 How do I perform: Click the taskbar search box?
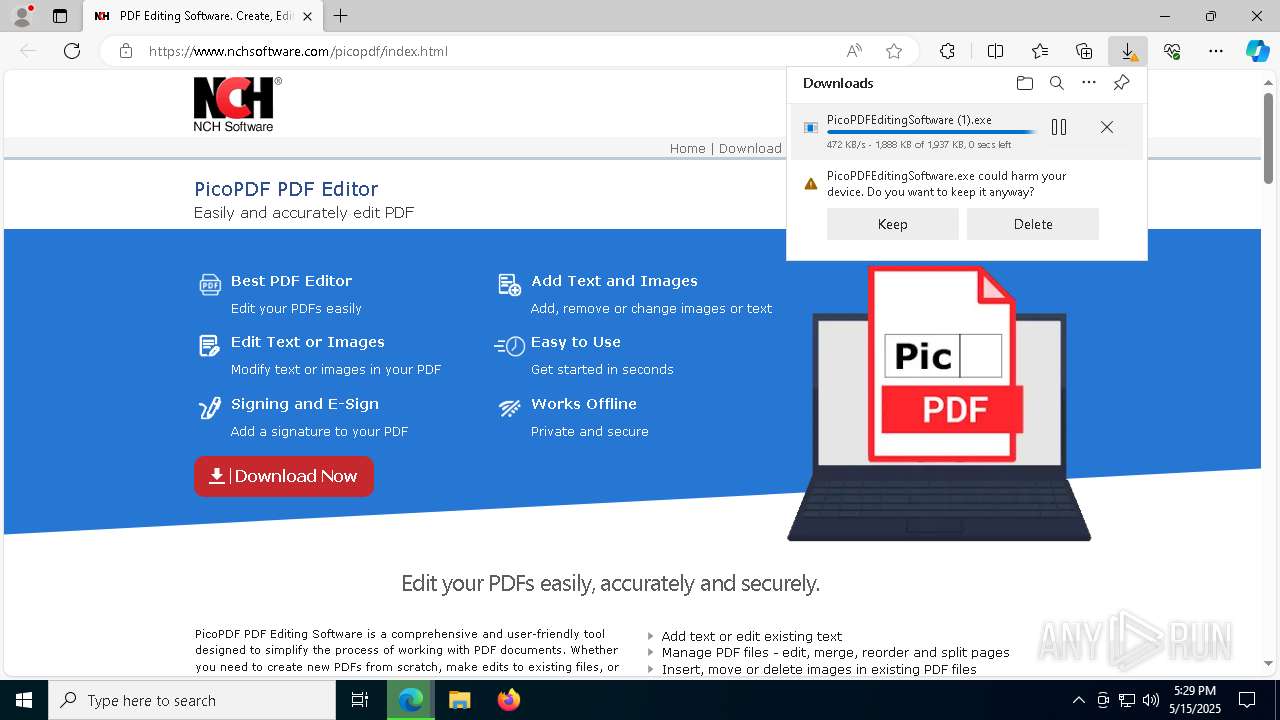pyautogui.click(x=192, y=700)
